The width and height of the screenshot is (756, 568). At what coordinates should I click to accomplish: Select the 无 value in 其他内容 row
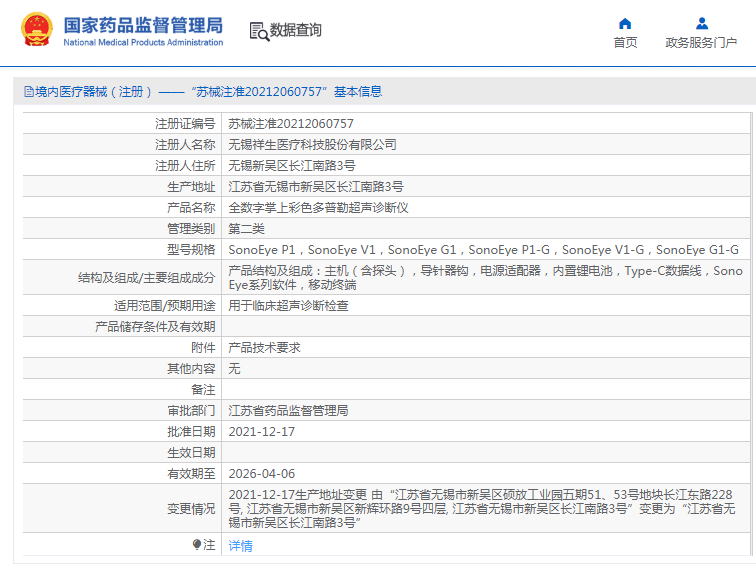tap(234, 369)
